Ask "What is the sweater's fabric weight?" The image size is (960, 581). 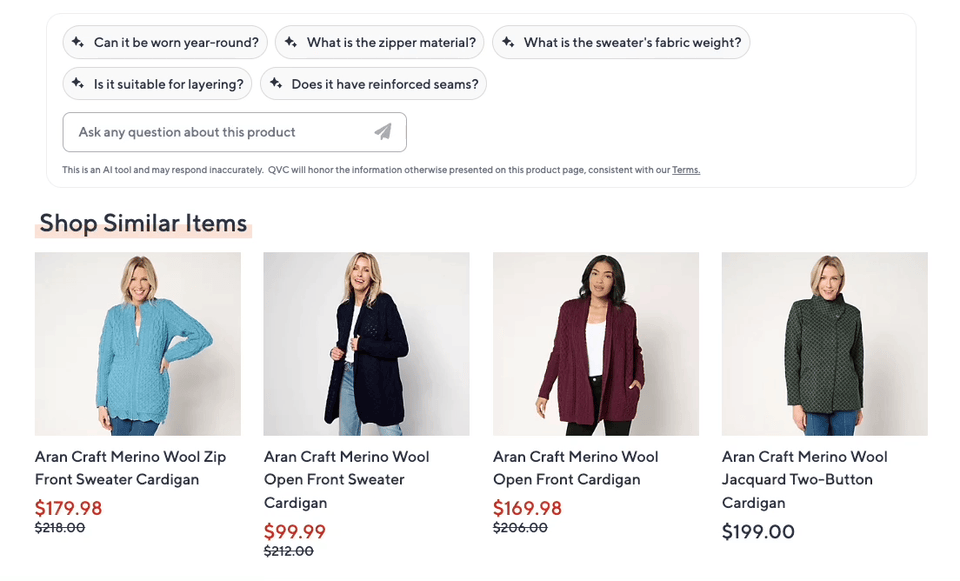(620, 42)
